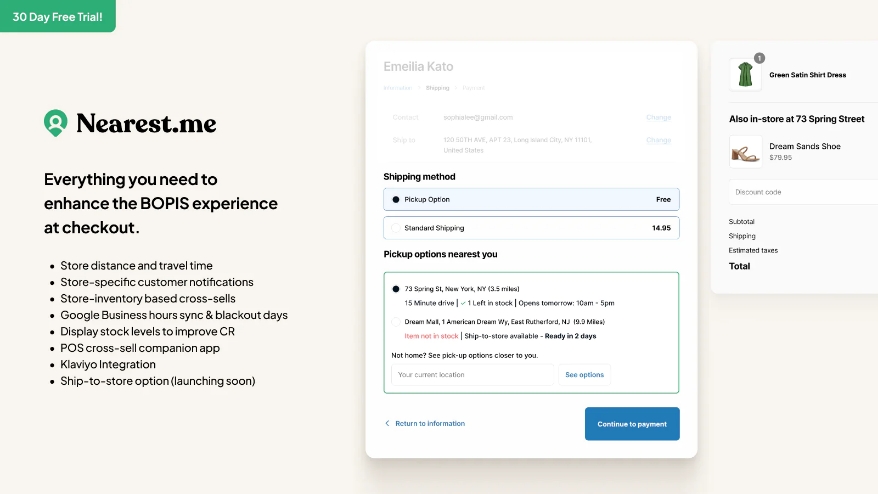
Task: Click the Nearest.me location pin logo
Action: coord(55,123)
